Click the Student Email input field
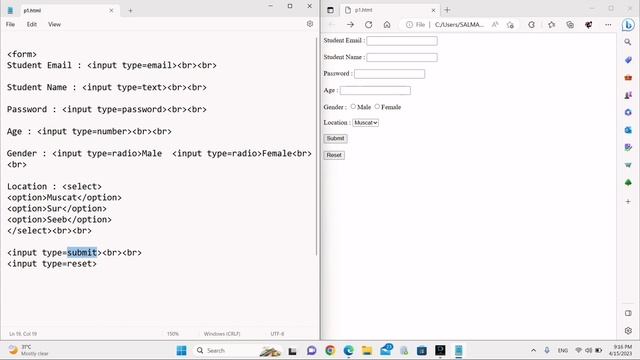The width and height of the screenshot is (640, 360). (x=402, y=41)
